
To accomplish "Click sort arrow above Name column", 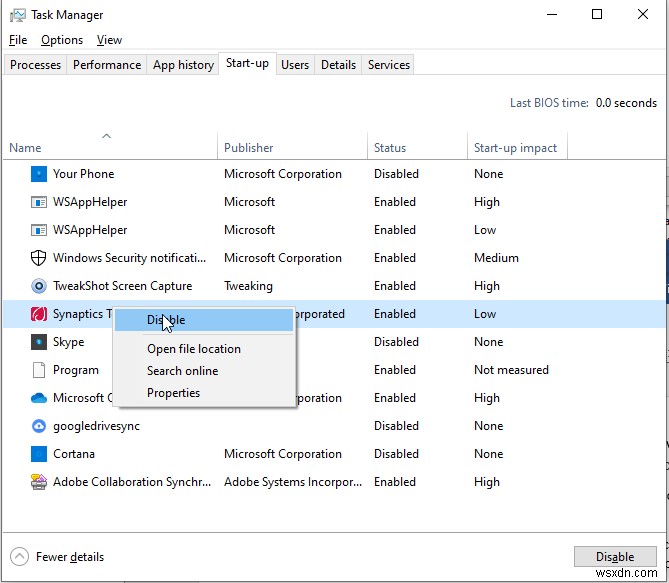I will [x=106, y=136].
